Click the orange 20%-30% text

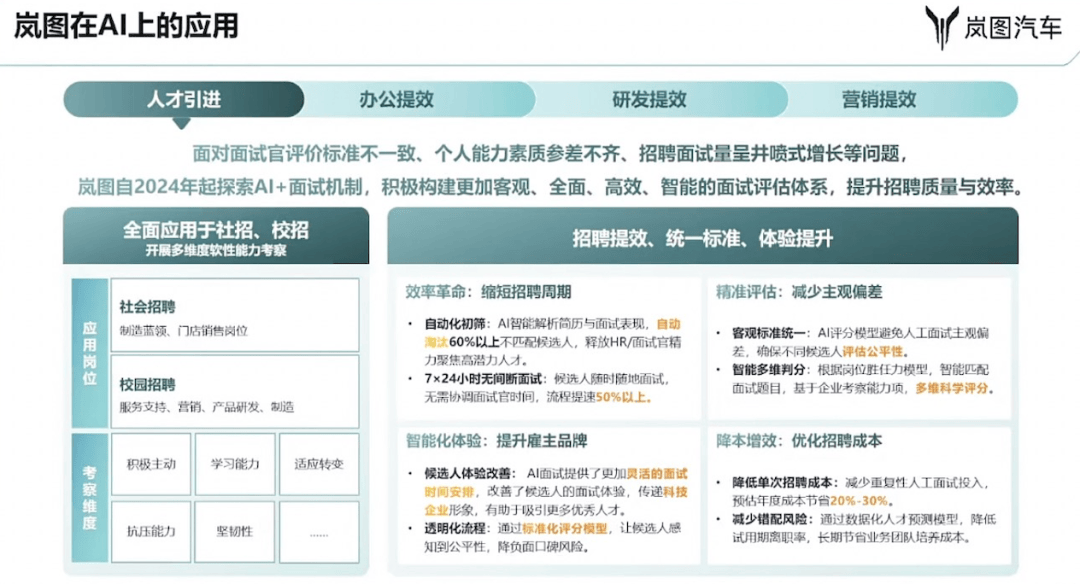click(x=858, y=501)
